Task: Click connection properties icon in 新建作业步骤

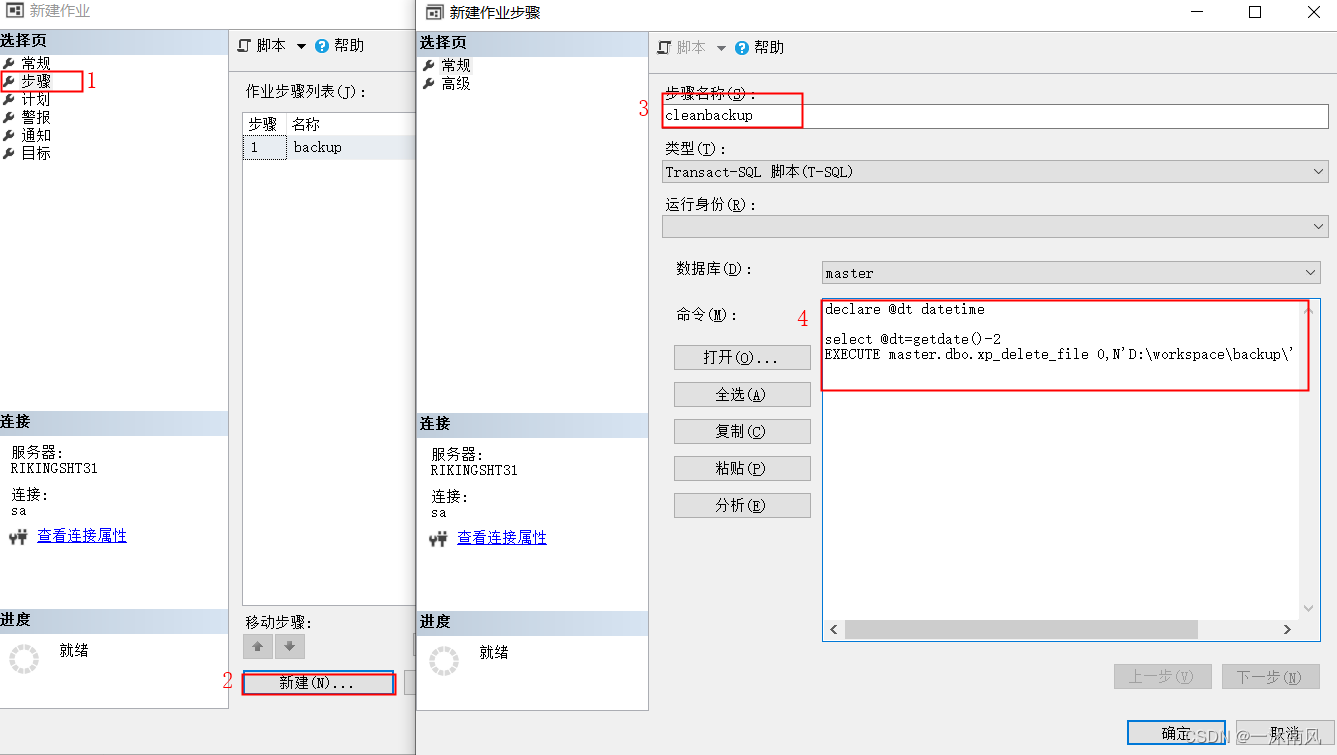Action: (438, 539)
